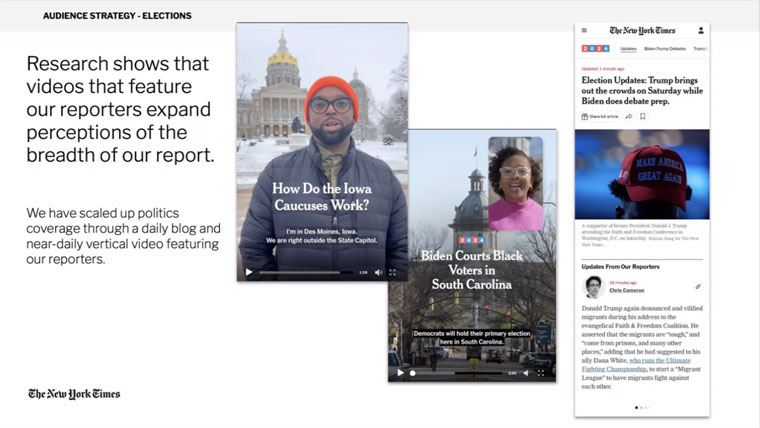The height and width of the screenshot is (428, 760).
Task: Open fullscreen on Iowa Caucuses video
Action: 393,272
